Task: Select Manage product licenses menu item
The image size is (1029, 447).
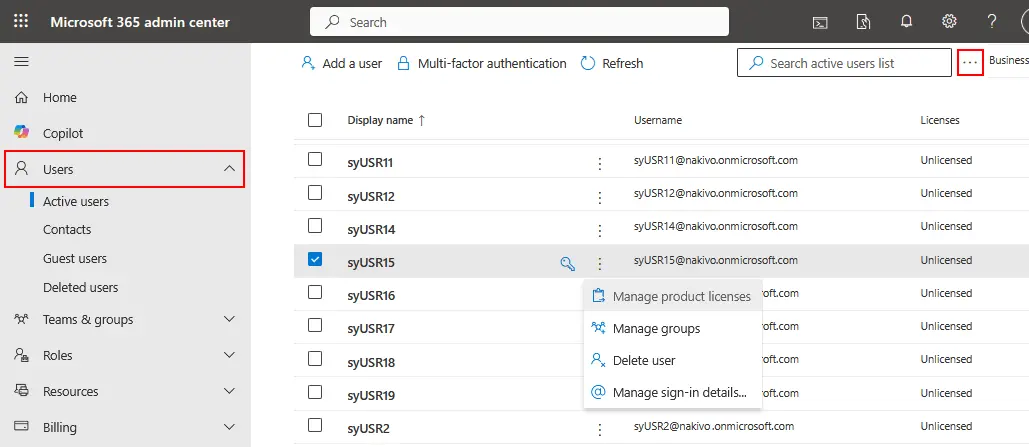Action: (x=673, y=297)
